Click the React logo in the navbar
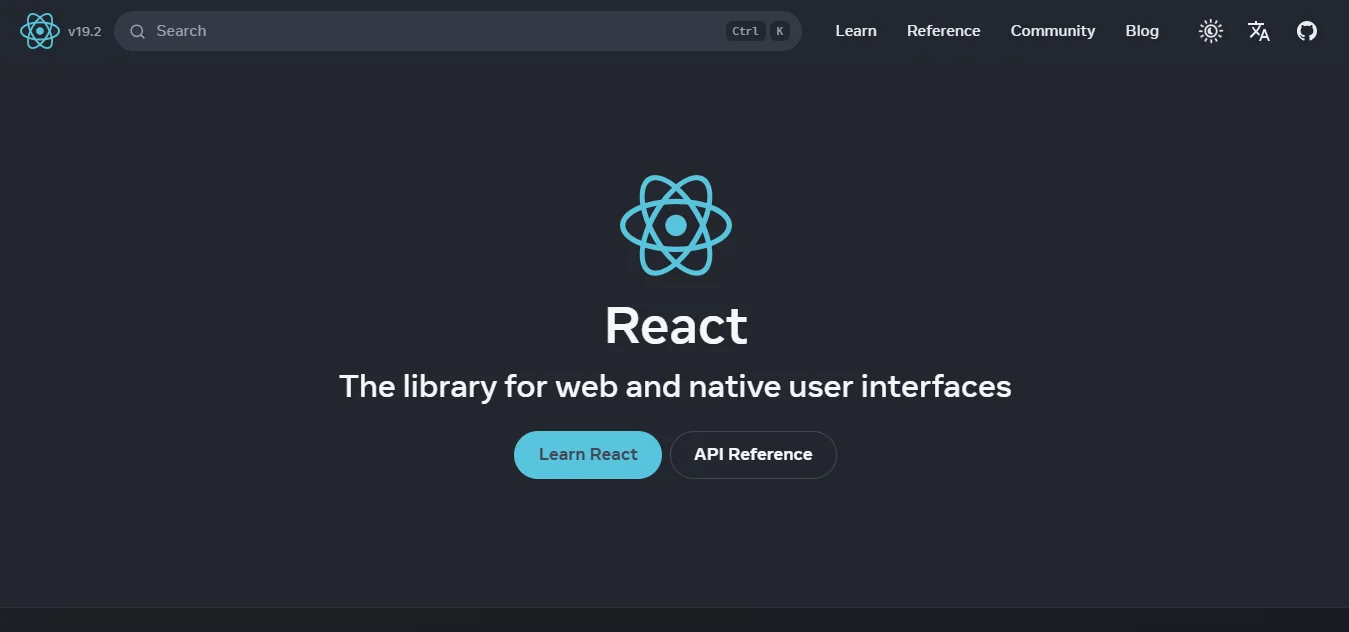 [39, 30]
